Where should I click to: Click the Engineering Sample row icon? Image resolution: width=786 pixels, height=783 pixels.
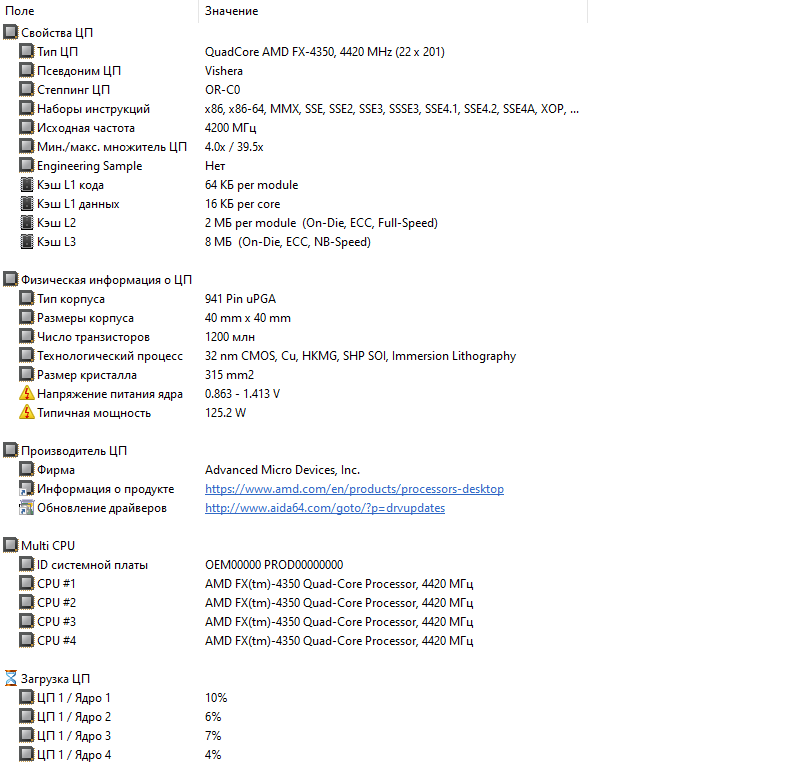(x=27, y=165)
